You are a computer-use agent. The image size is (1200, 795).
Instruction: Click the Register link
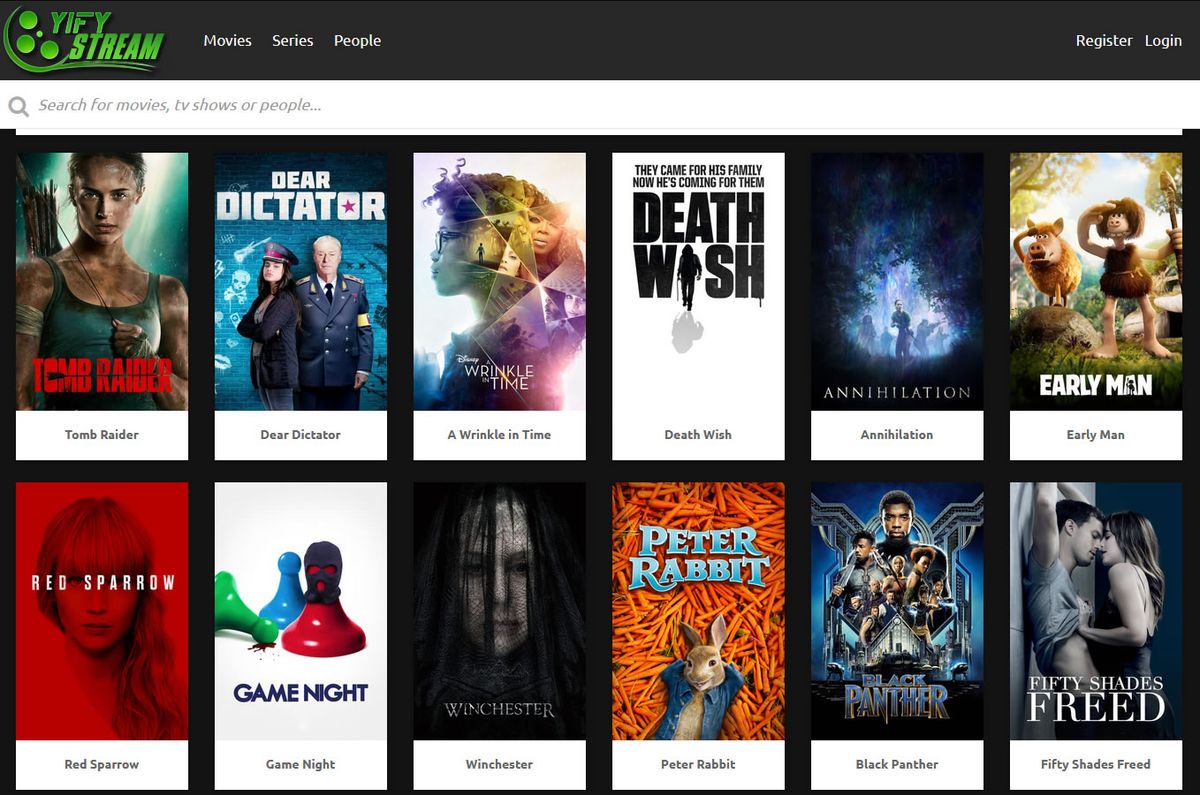tap(1104, 41)
